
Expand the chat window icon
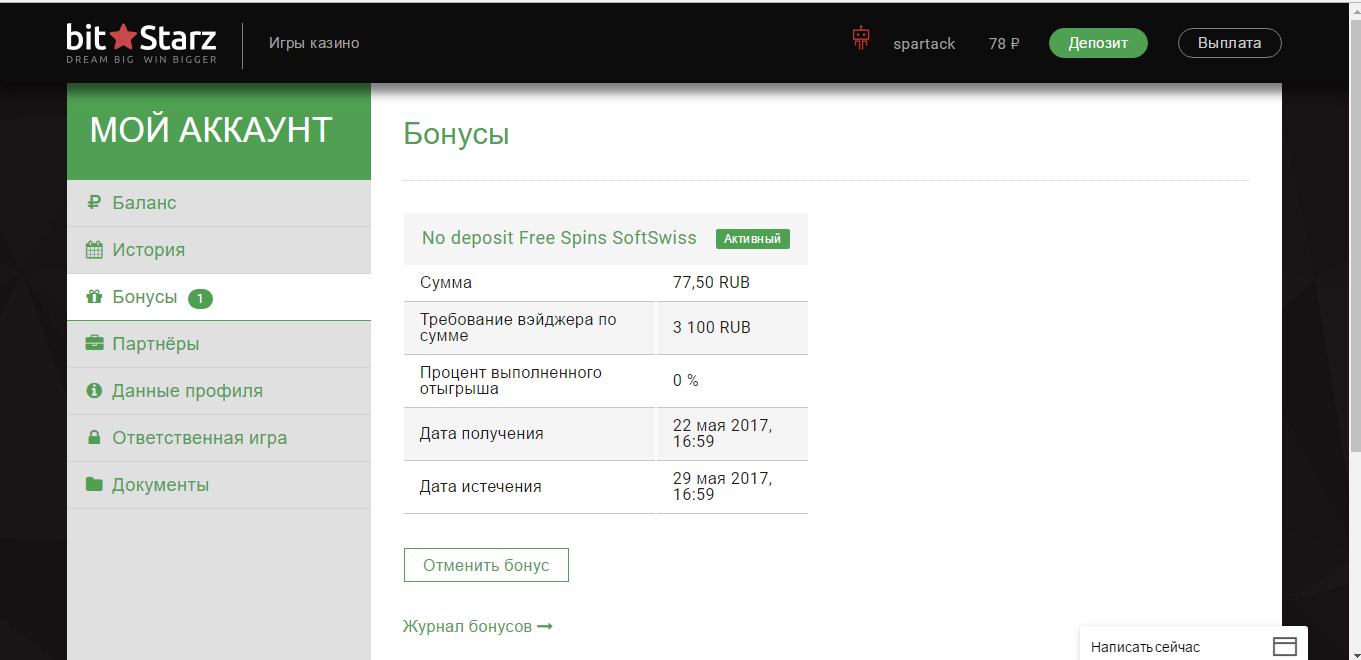(1284, 646)
